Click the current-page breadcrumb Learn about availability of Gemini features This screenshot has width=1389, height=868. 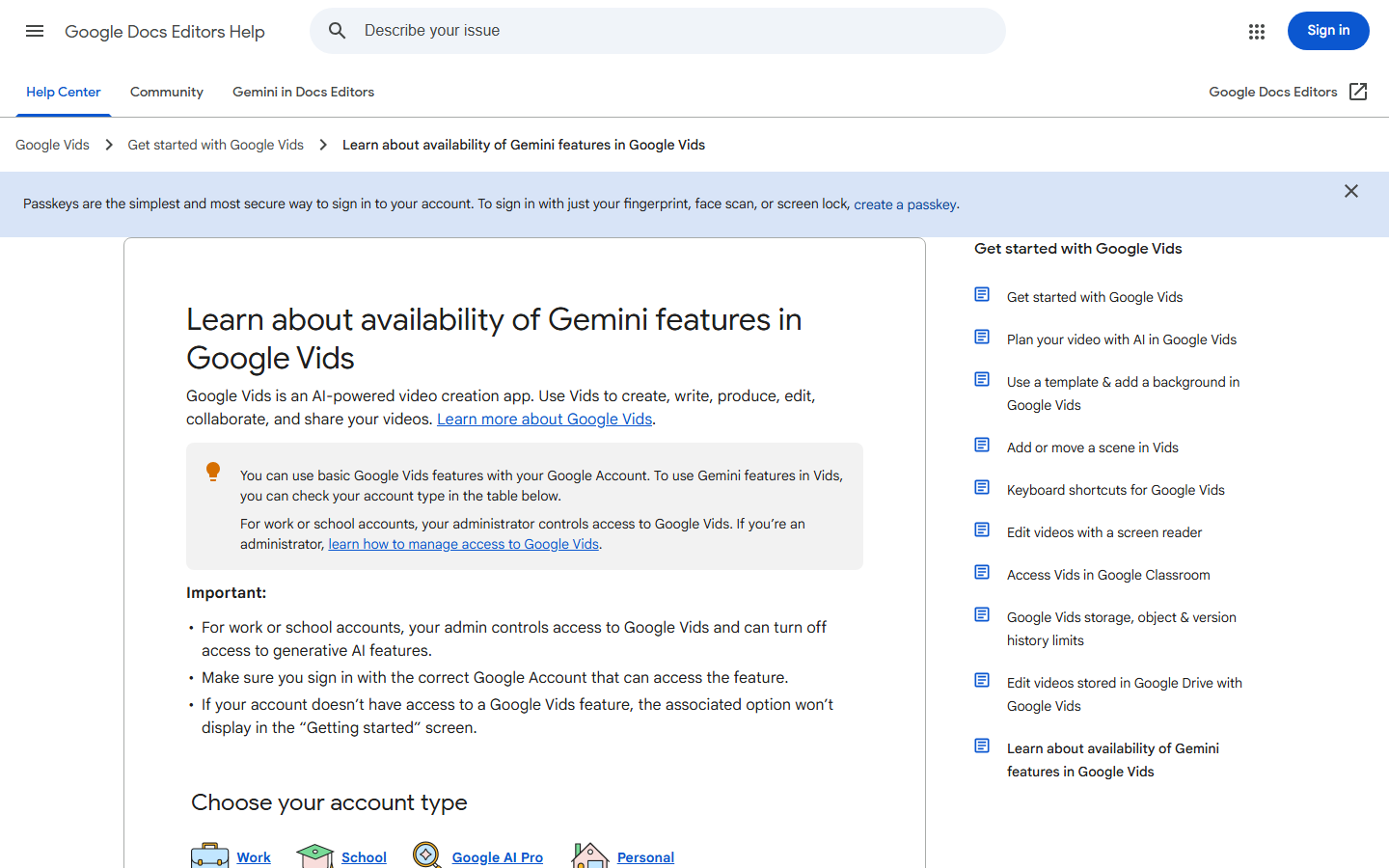pos(524,145)
